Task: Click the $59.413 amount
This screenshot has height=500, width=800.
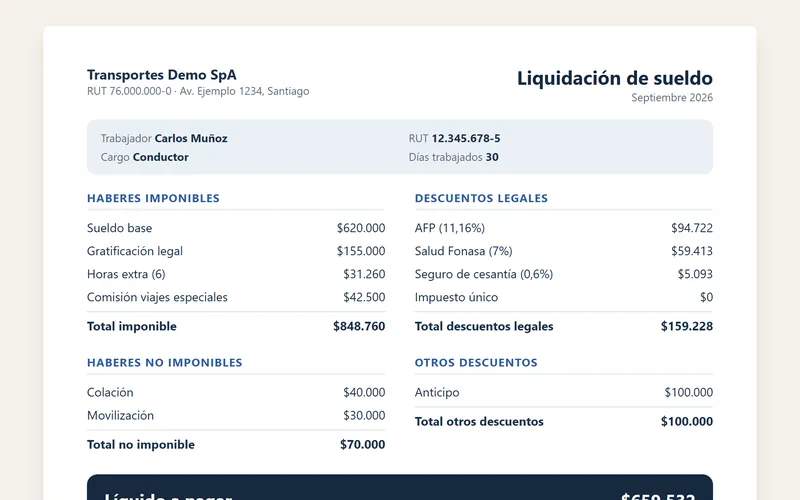Action: (x=692, y=251)
